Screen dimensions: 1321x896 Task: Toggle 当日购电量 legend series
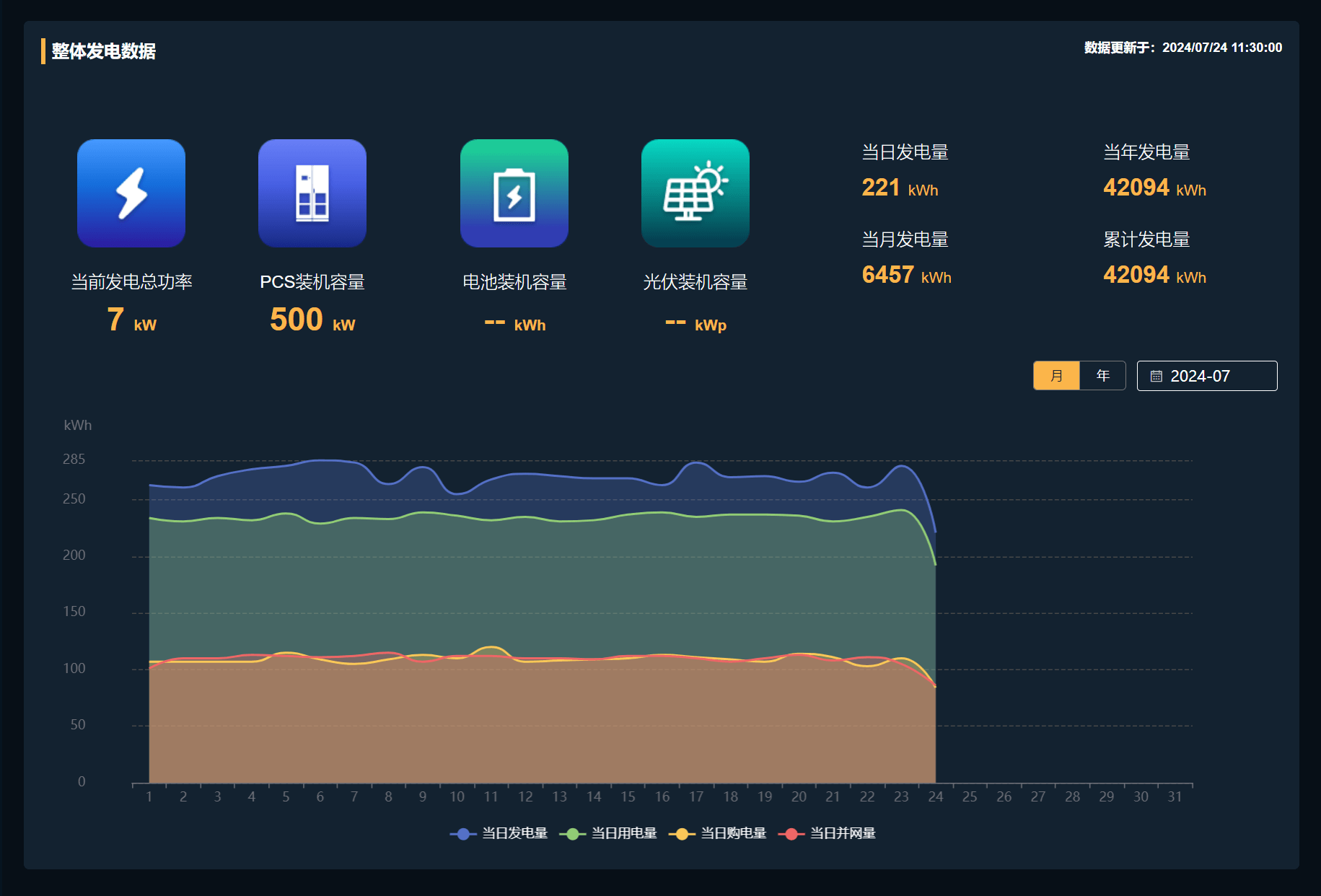coord(718,833)
